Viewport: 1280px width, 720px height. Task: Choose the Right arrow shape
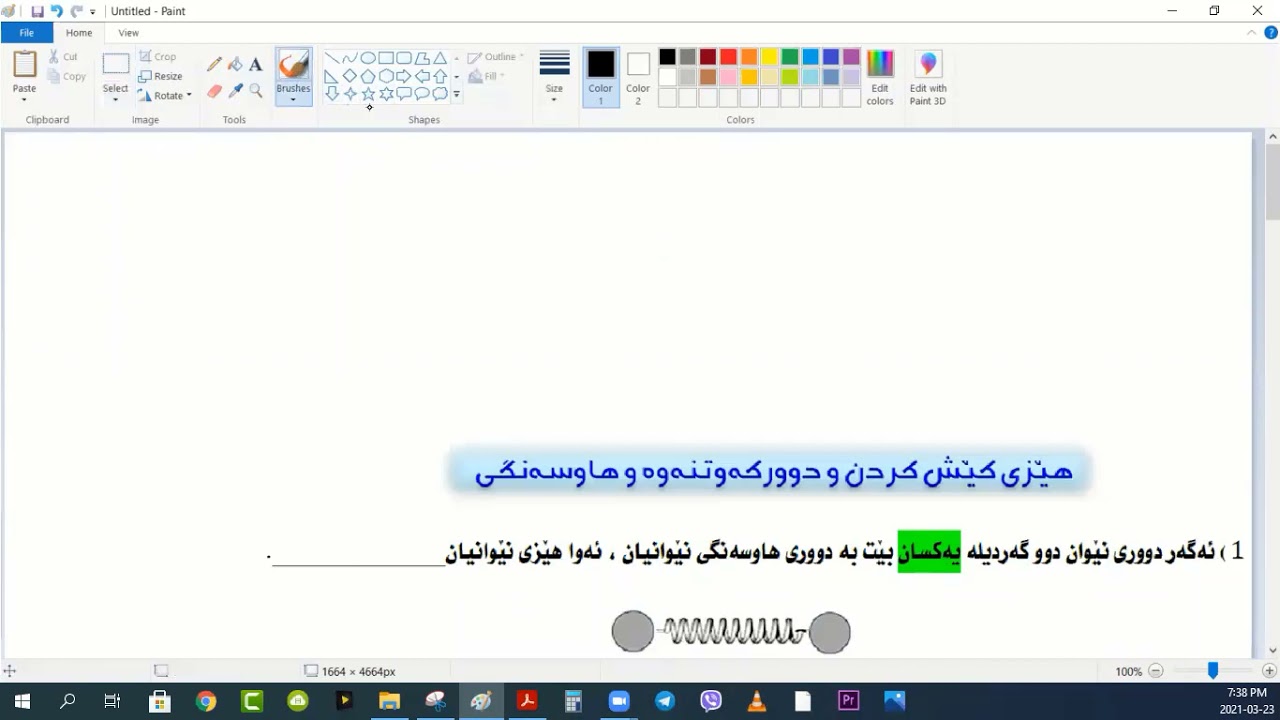click(404, 76)
